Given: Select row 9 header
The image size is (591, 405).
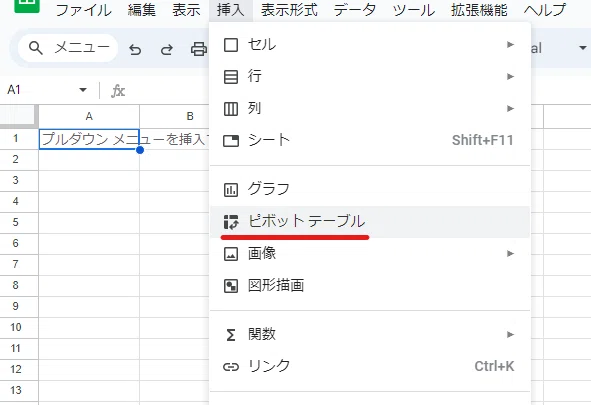Looking at the screenshot, I should (19, 307).
